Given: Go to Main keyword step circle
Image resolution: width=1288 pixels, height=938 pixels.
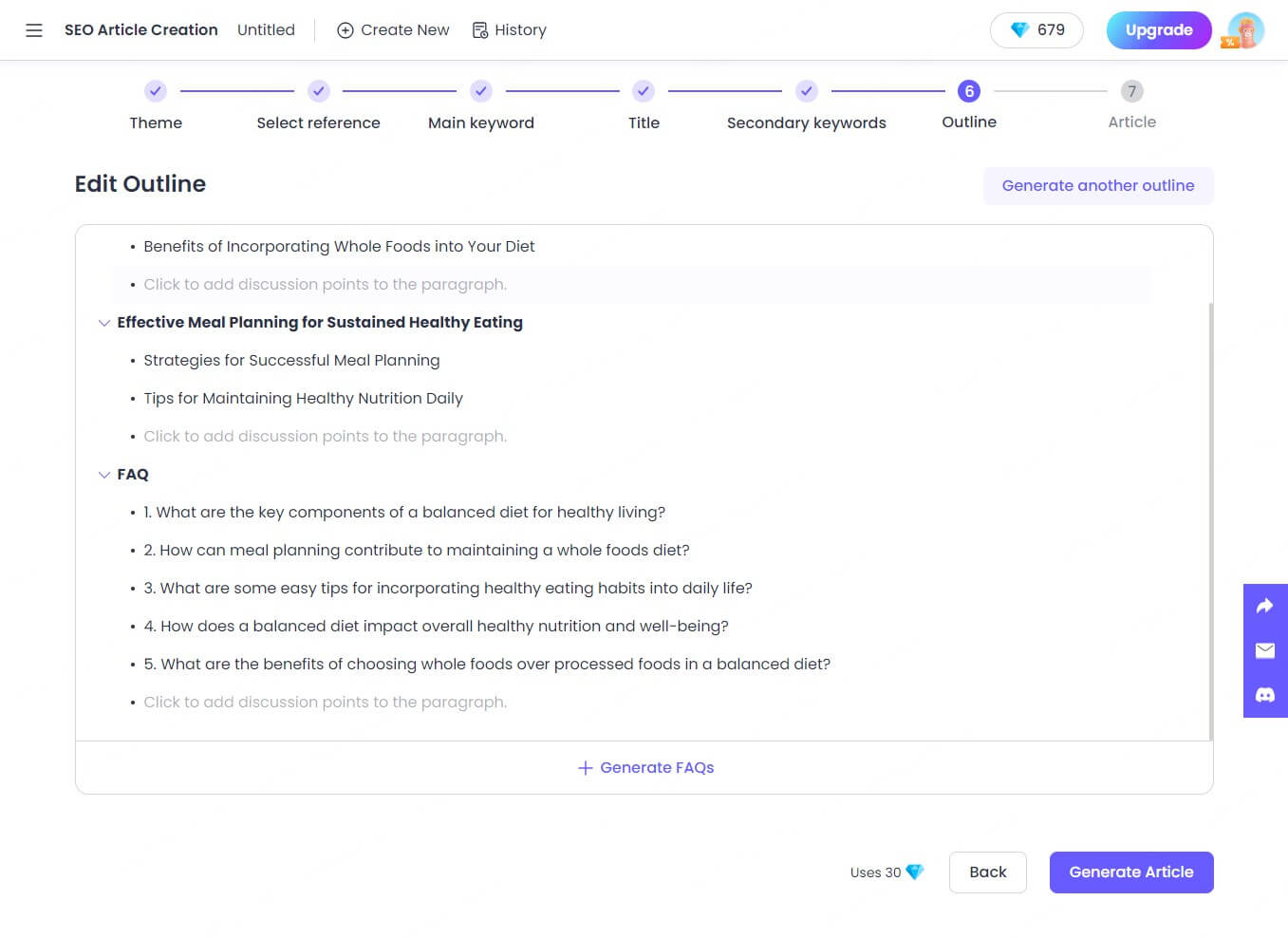Looking at the screenshot, I should click(481, 91).
